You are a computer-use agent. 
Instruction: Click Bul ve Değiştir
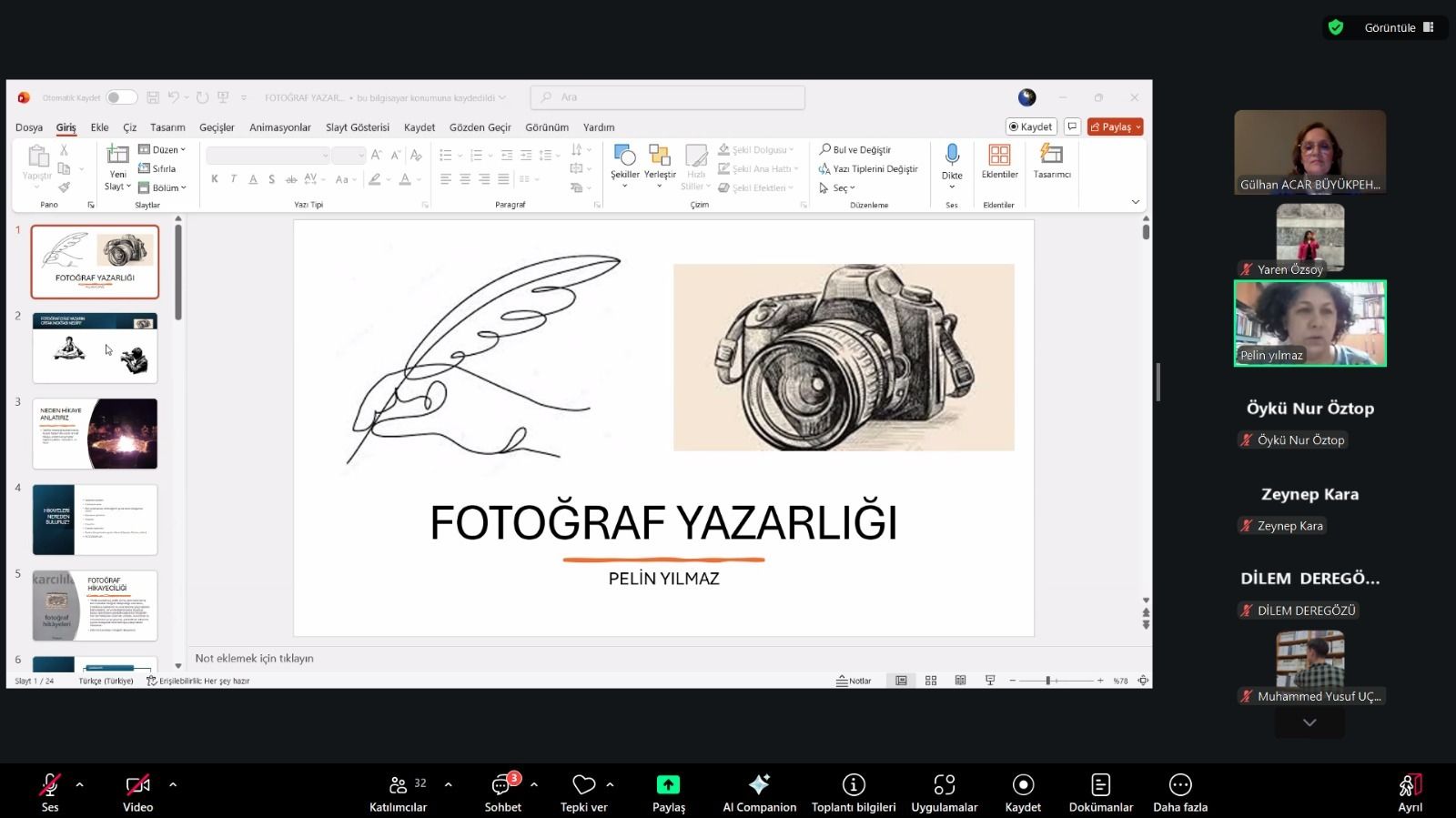(855, 149)
